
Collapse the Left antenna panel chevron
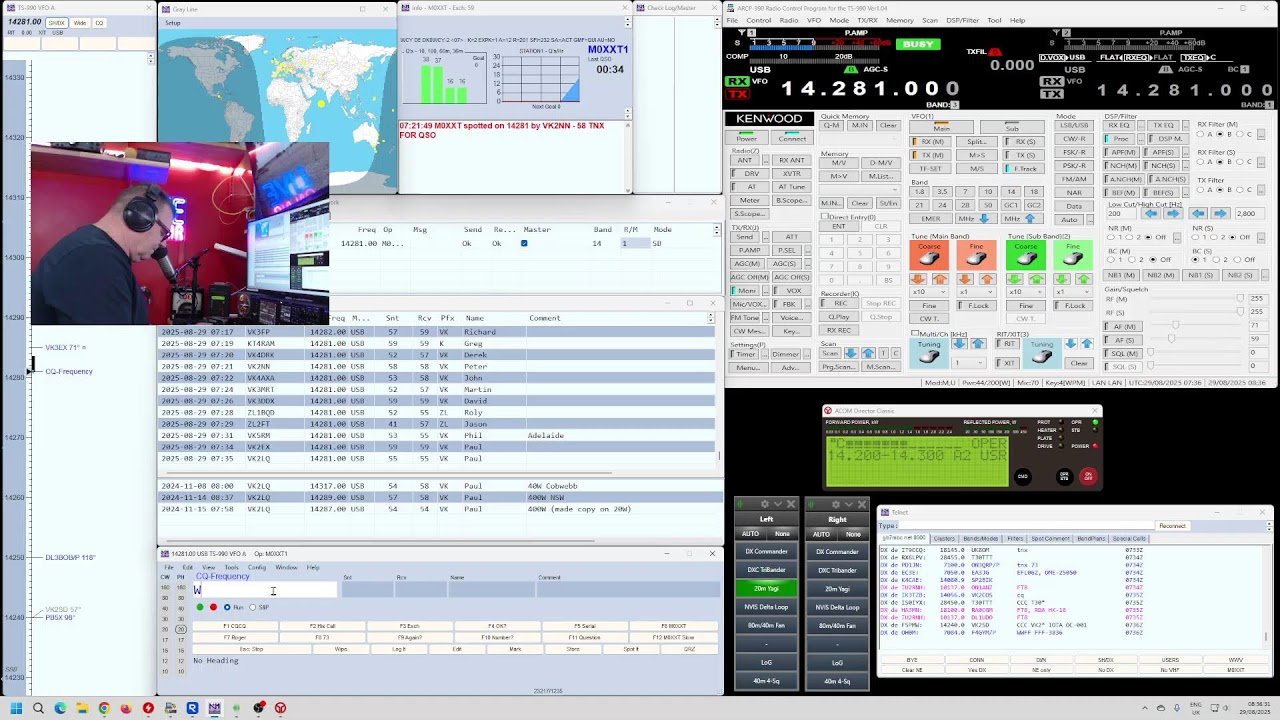778,504
